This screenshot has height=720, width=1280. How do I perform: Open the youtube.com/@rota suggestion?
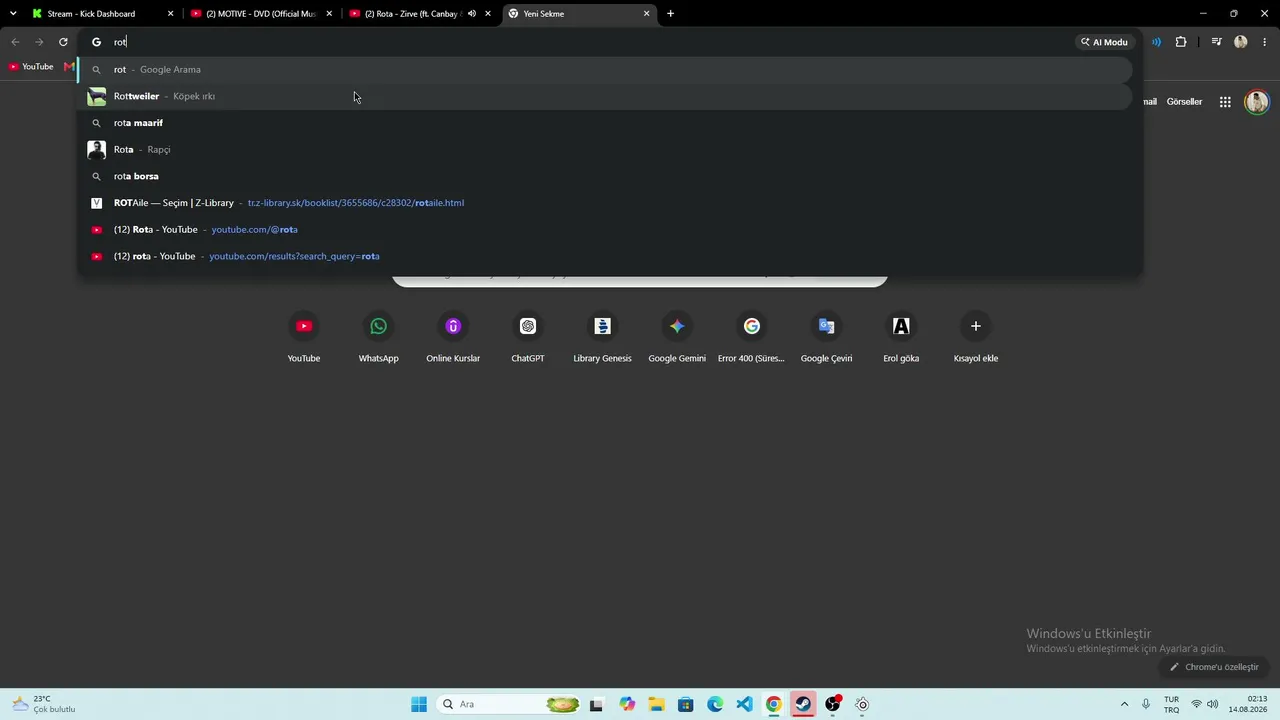(605, 230)
